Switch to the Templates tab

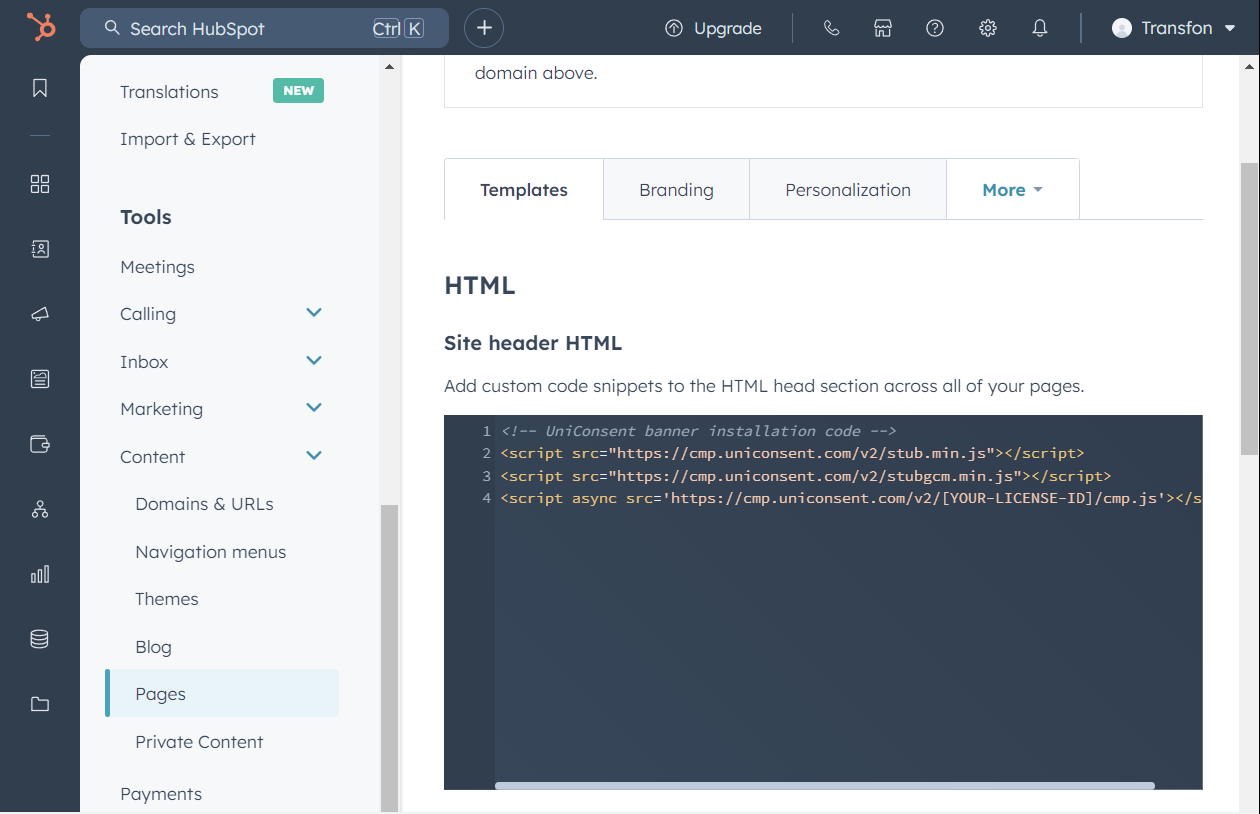pos(524,190)
